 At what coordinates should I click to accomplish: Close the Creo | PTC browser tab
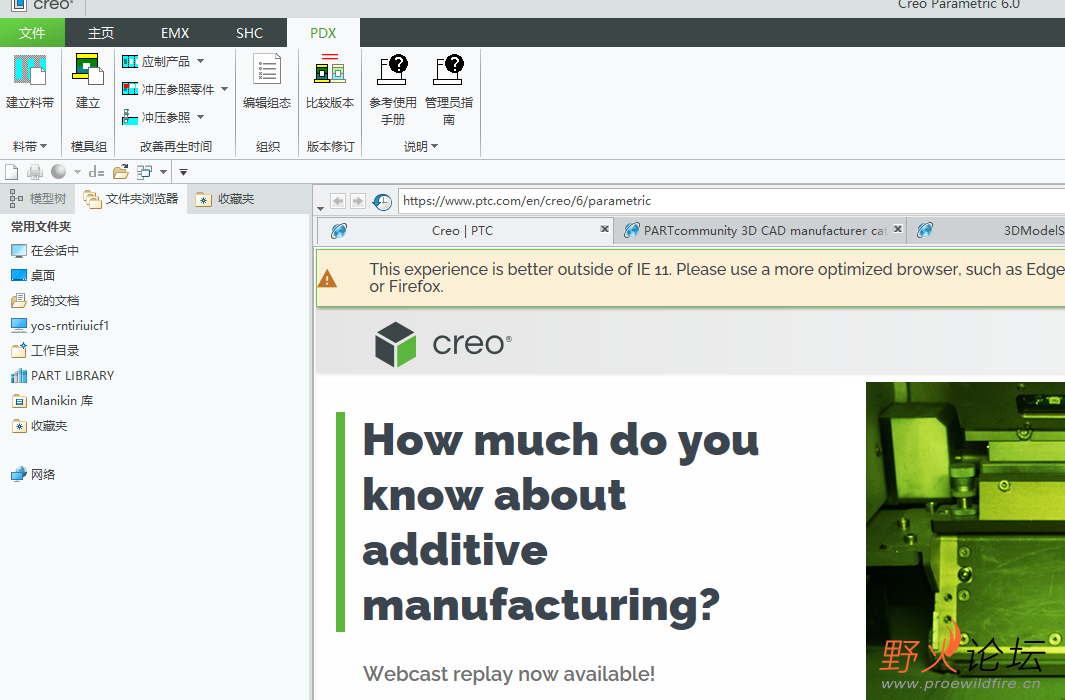point(604,229)
